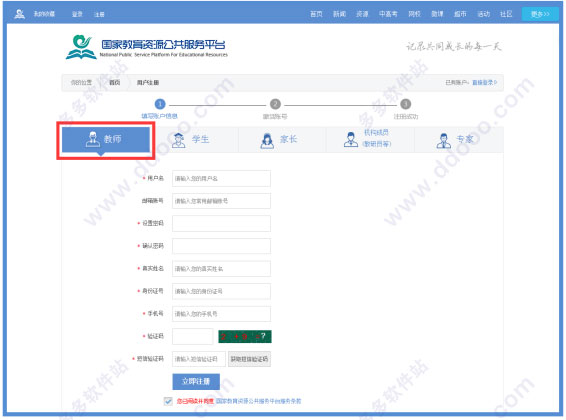Open 活动 in the top navigation
Screen dimensions: 566x420
point(483,14)
